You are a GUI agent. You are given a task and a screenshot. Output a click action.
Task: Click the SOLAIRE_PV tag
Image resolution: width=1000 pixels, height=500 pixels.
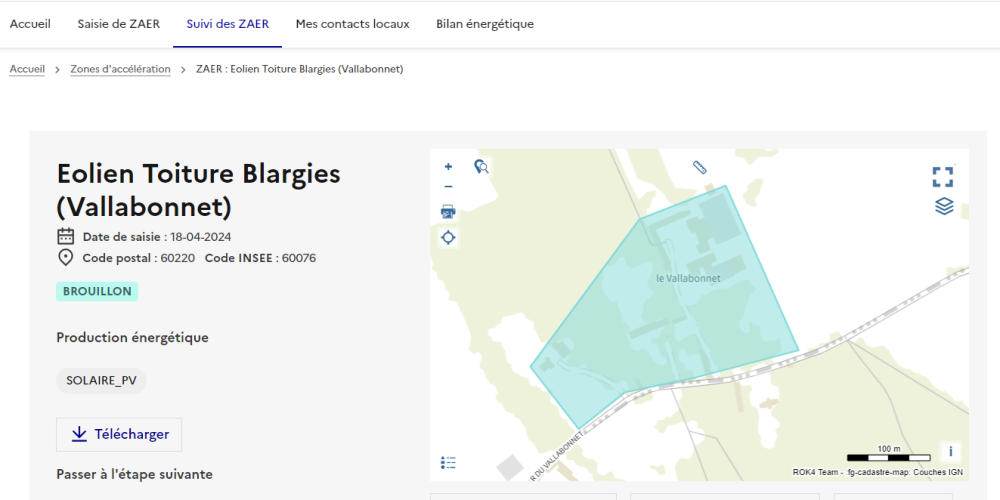pos(101,380)
